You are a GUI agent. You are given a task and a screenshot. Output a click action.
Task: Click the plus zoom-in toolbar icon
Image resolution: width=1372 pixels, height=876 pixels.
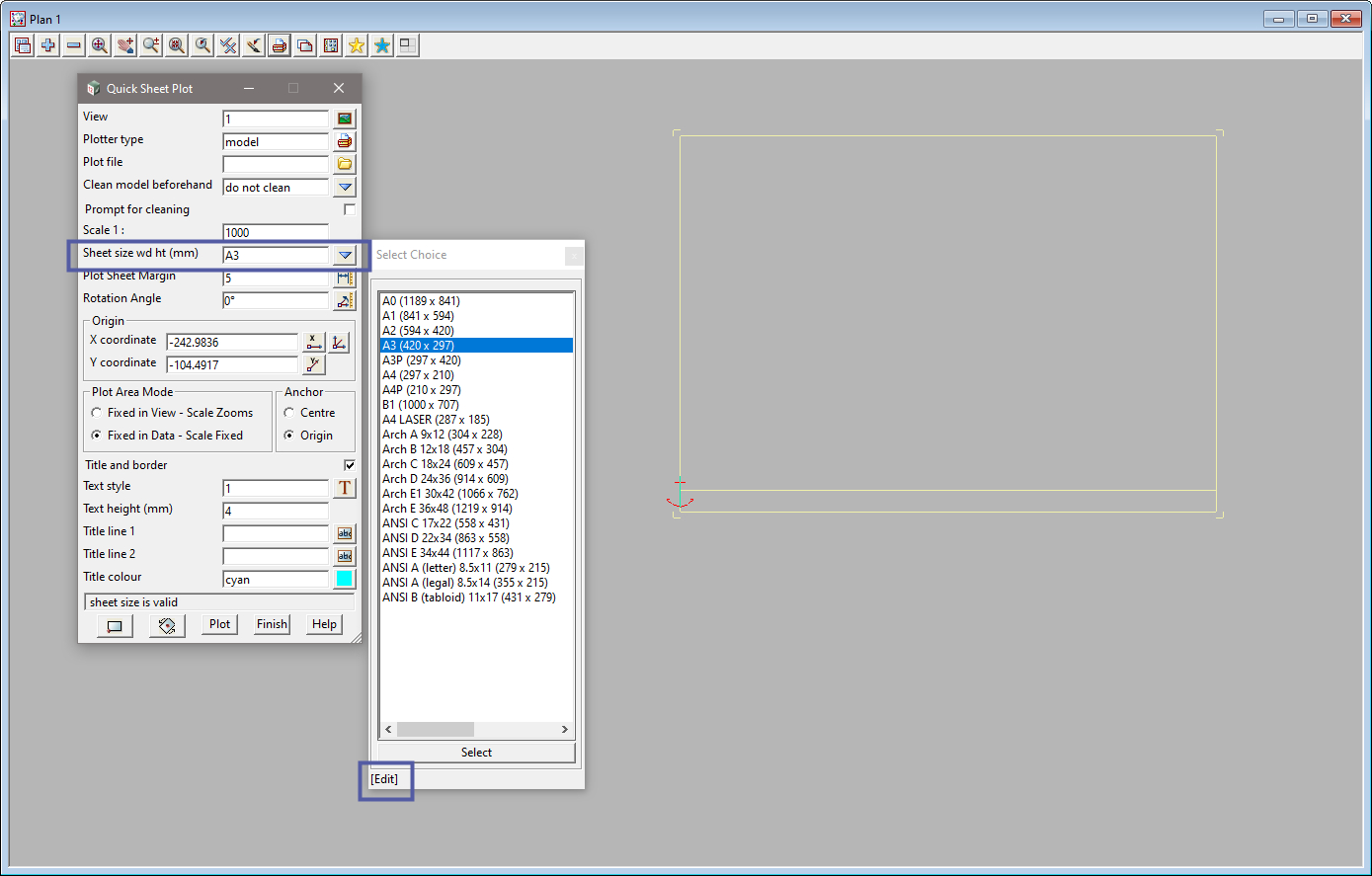(x=48, y=45)
